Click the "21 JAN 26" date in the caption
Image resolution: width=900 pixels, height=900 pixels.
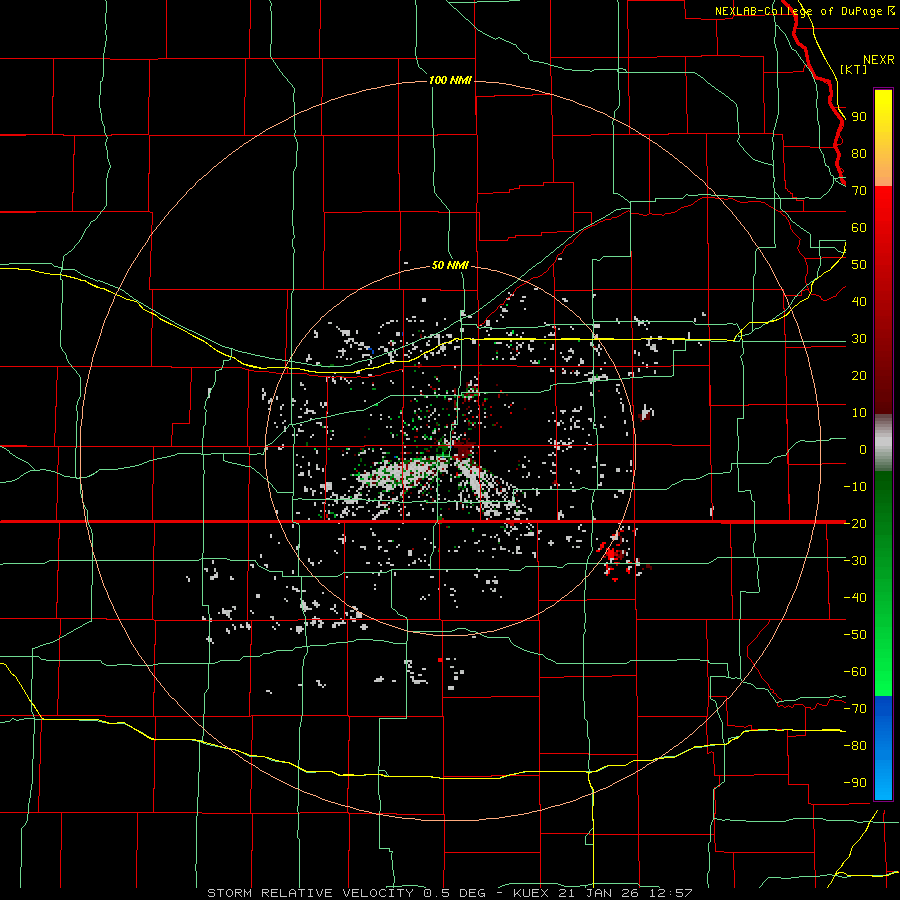click(599, 893)
